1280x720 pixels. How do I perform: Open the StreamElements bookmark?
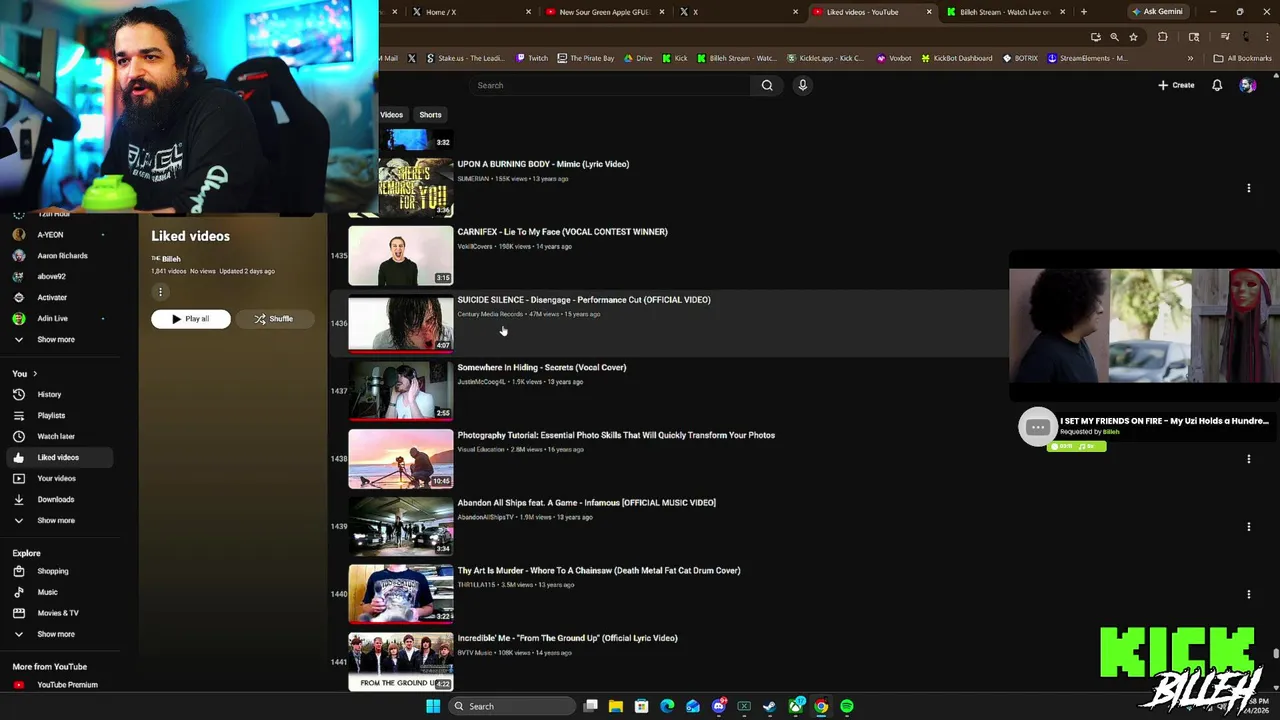pos(1087,58)
